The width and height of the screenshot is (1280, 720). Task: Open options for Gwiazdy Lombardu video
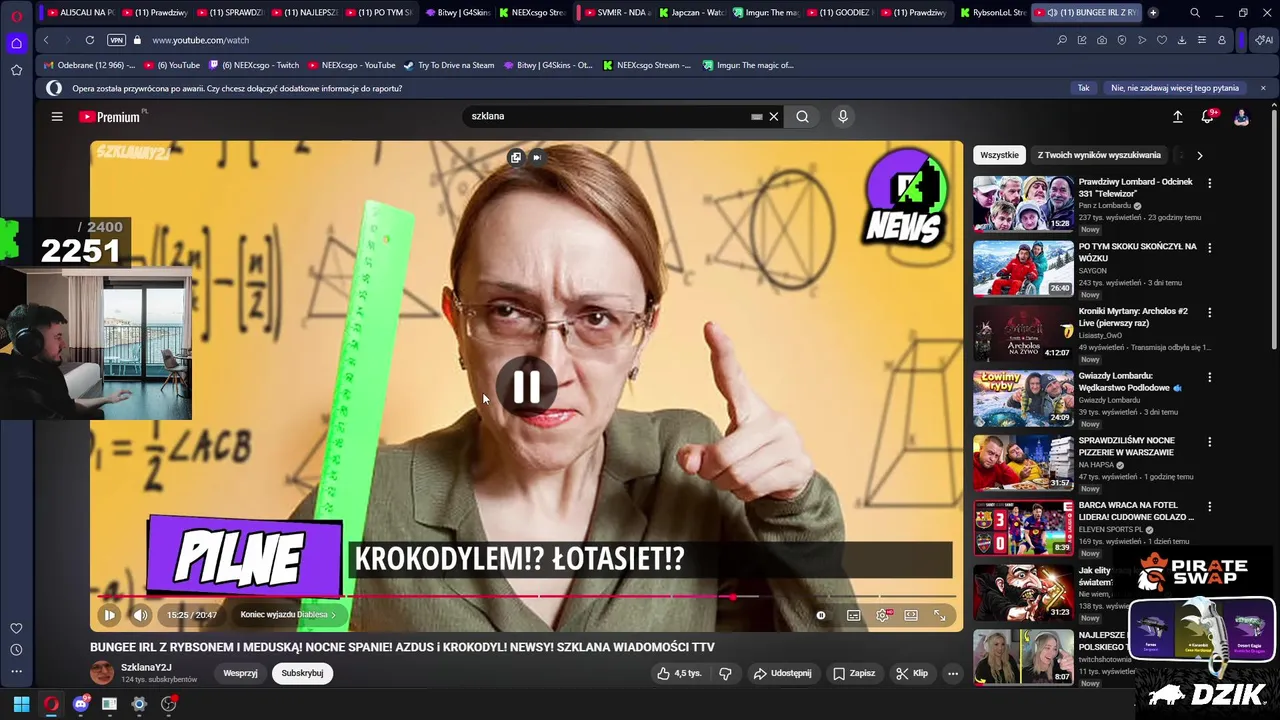(1209, 378)
